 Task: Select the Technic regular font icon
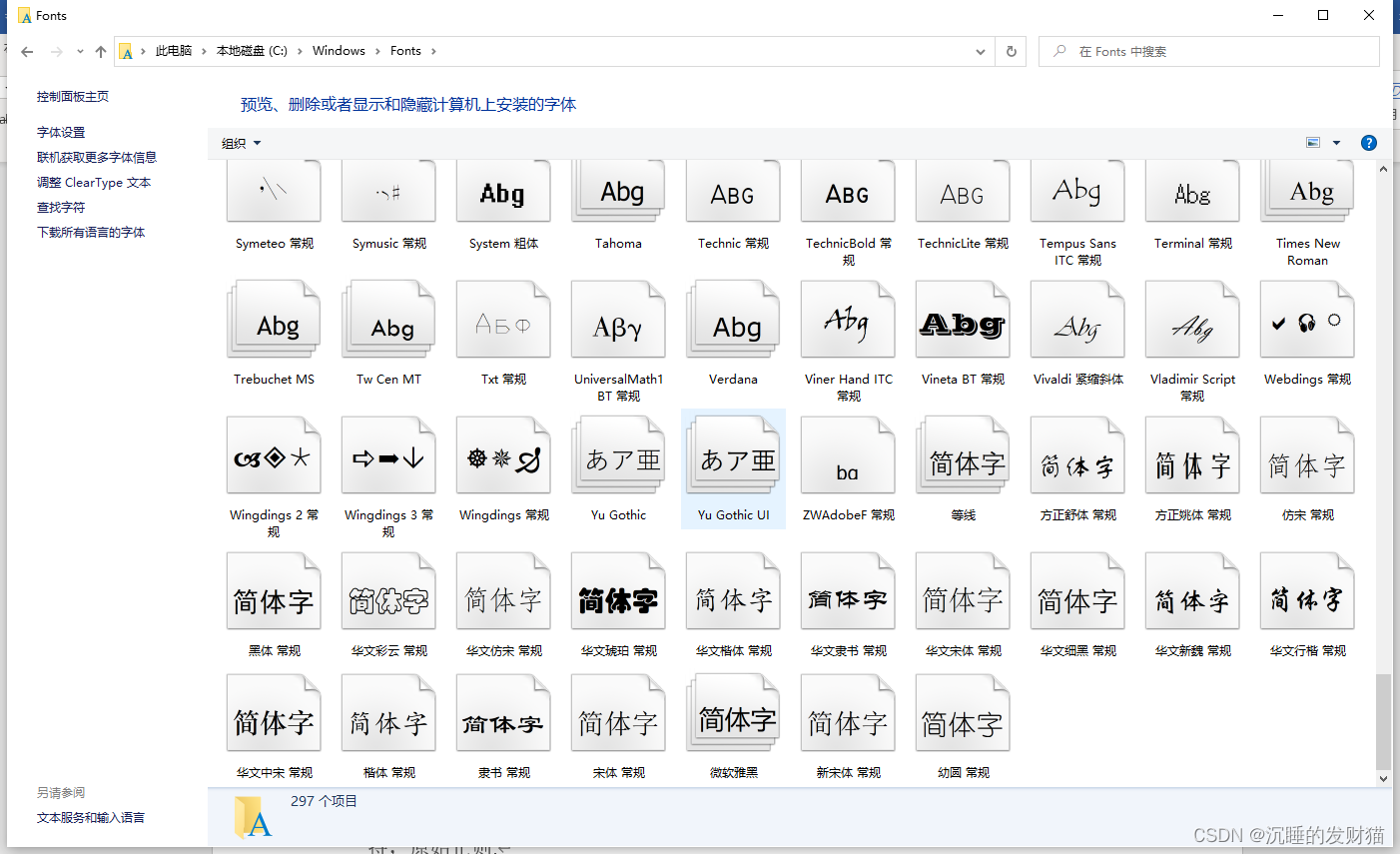click(733, 192)
